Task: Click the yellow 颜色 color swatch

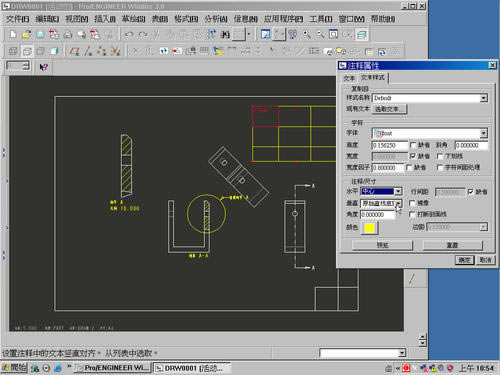Action: [370, 228]
